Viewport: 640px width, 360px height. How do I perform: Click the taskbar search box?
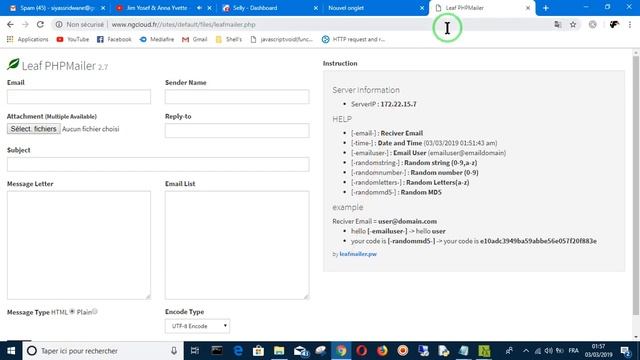(x=102, y=351)
